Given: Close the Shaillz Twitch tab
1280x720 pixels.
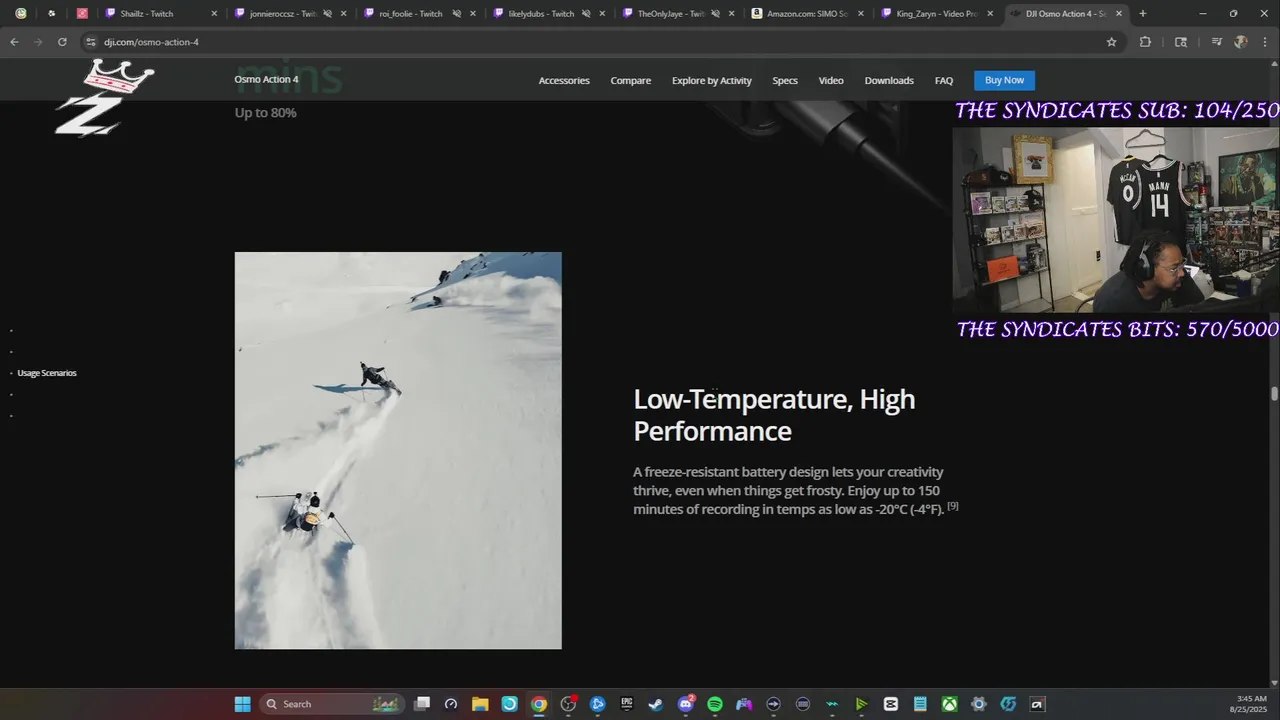Looking at the screenshot, I should 214,14.
